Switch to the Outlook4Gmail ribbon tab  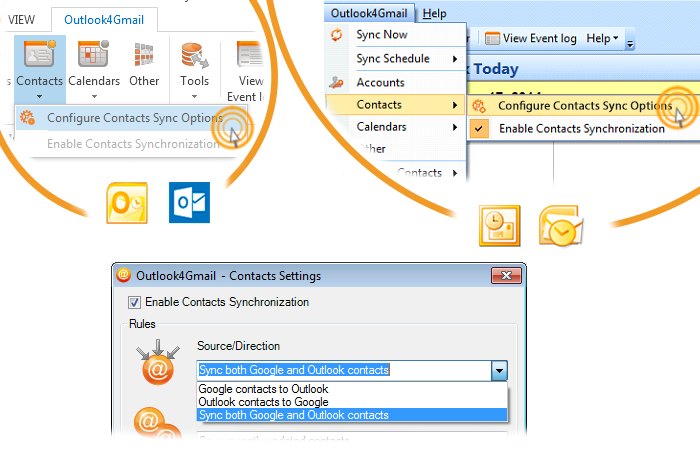(104, 20)
